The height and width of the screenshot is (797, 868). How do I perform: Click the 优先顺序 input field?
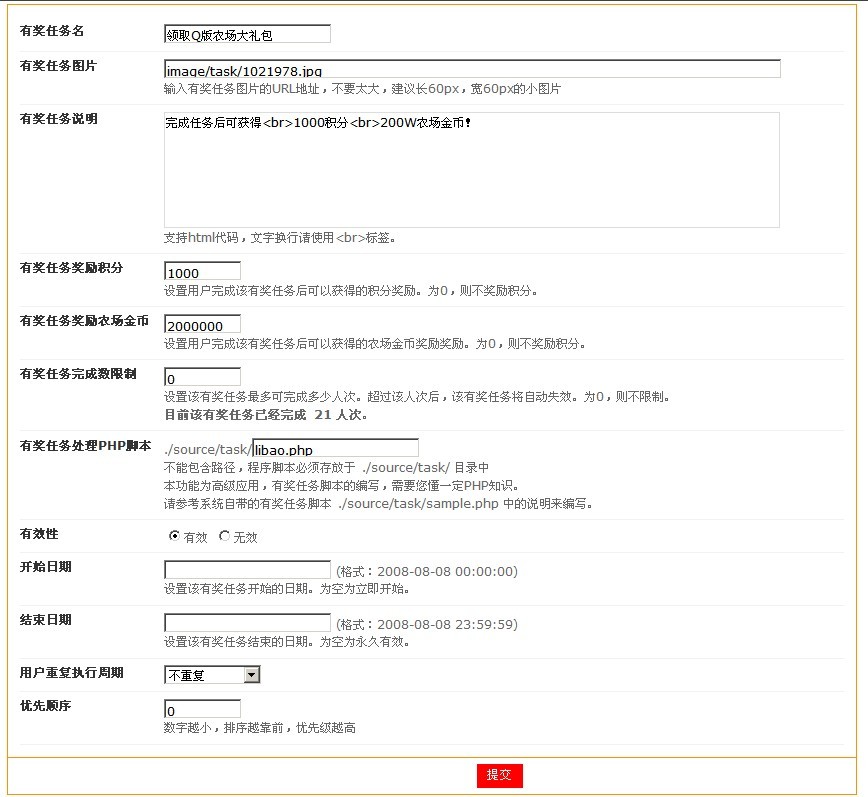(203, 710)
